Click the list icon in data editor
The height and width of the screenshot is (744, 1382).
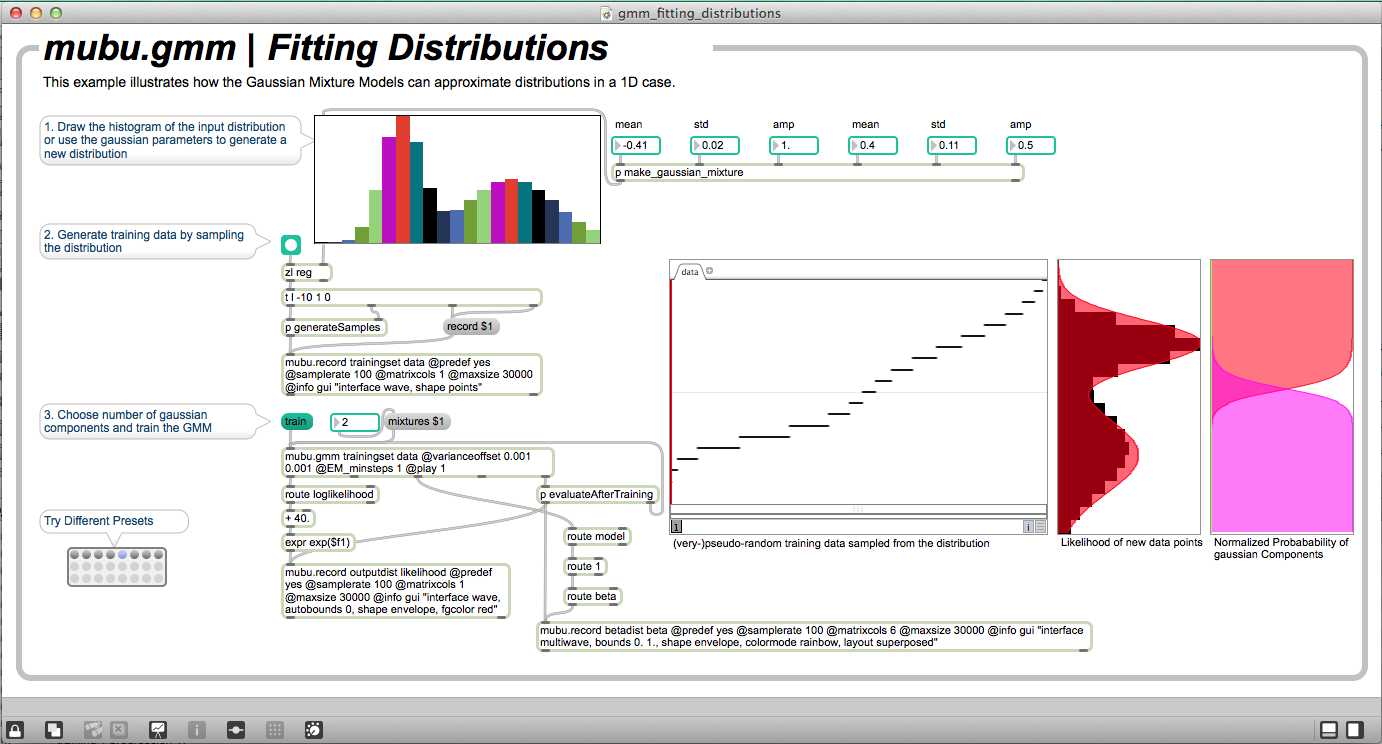click(1040, 526)
